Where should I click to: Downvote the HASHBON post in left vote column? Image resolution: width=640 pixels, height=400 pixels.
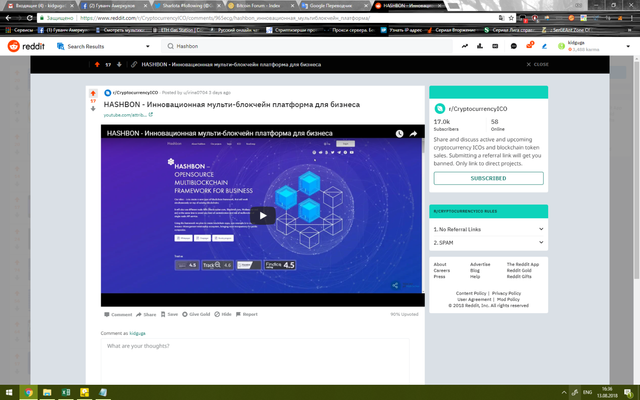[93, 109]
